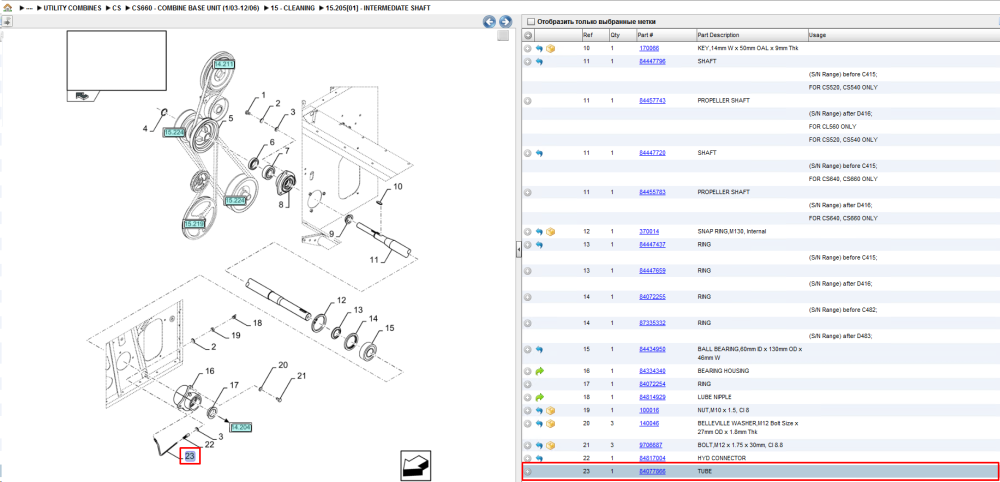
Task: Open part number 84817004 link
Action: coord(652,458)
